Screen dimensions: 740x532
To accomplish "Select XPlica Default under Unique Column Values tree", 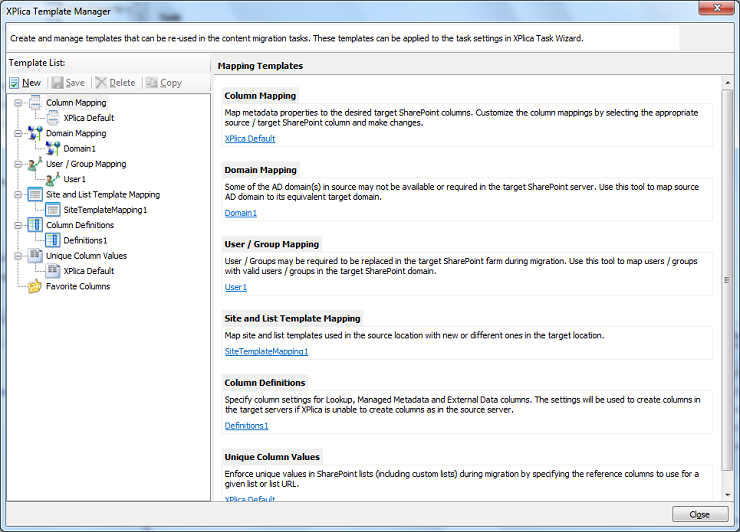I will point(89,270).
